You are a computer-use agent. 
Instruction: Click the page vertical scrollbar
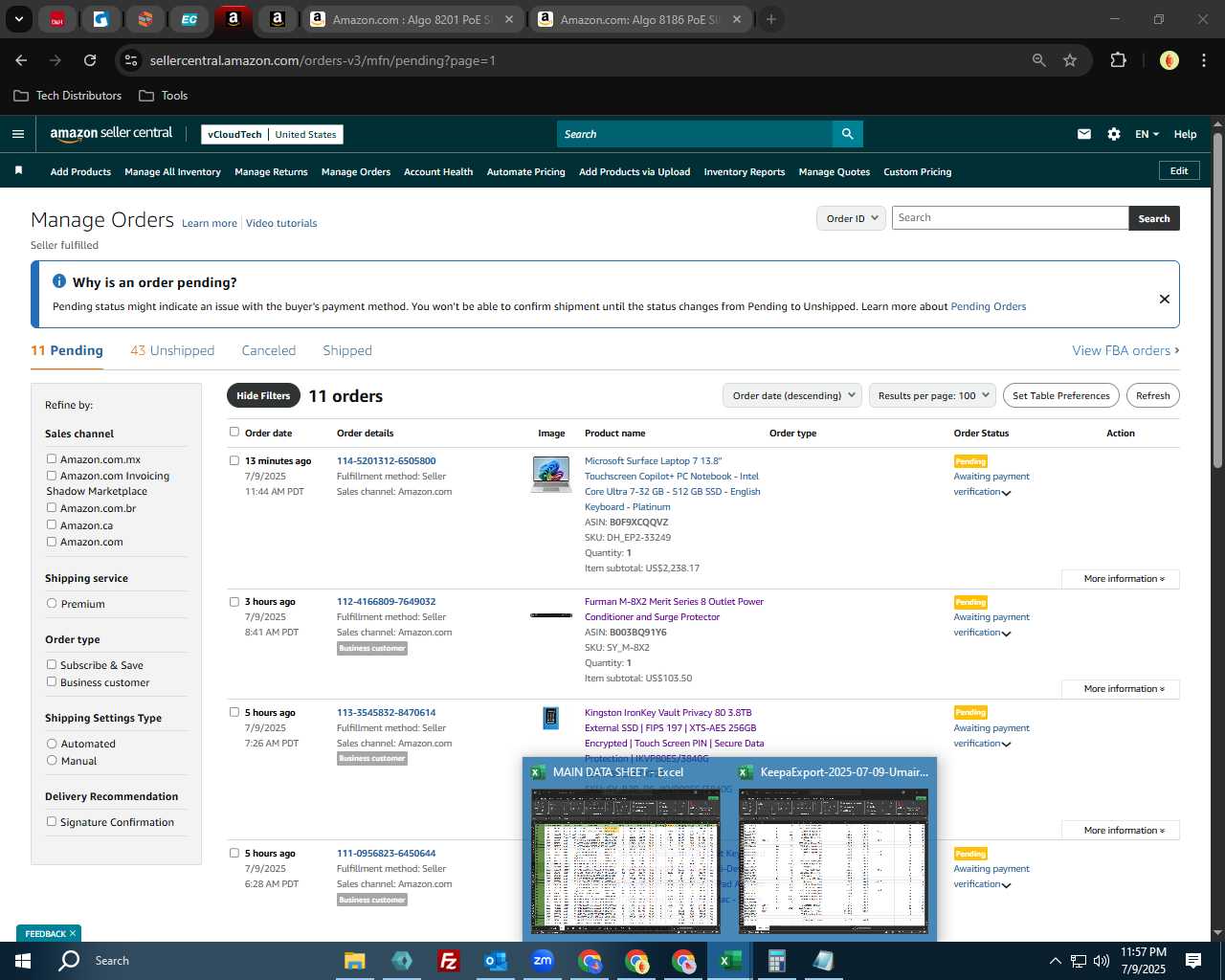[x=1217, y=301]
